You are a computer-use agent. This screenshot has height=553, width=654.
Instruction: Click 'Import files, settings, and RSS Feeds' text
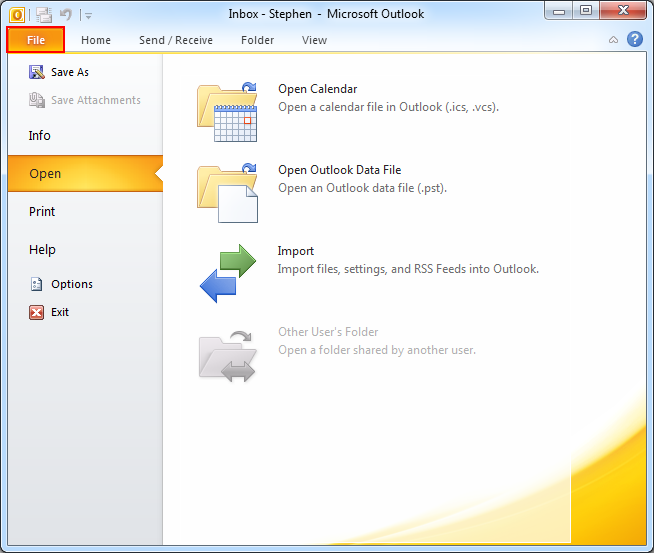point(408,269)
